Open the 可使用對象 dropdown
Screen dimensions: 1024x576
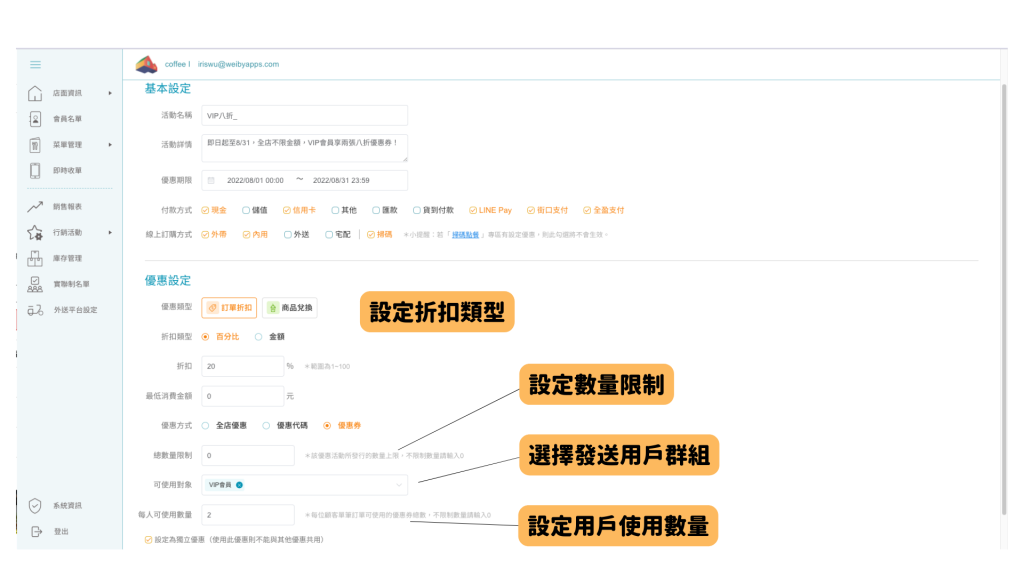tap(304, 485)
